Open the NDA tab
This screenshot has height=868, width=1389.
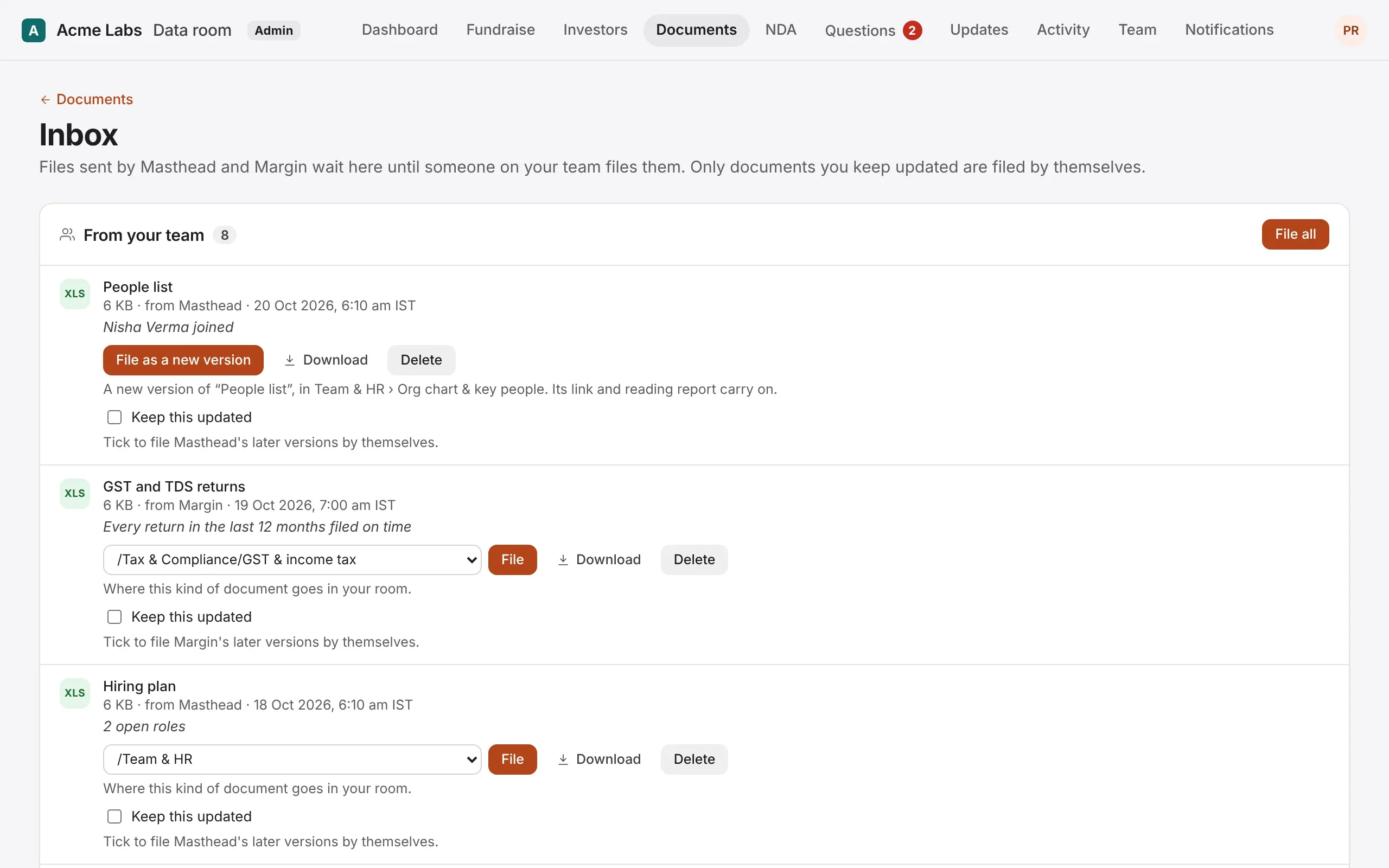coord(781,30)
